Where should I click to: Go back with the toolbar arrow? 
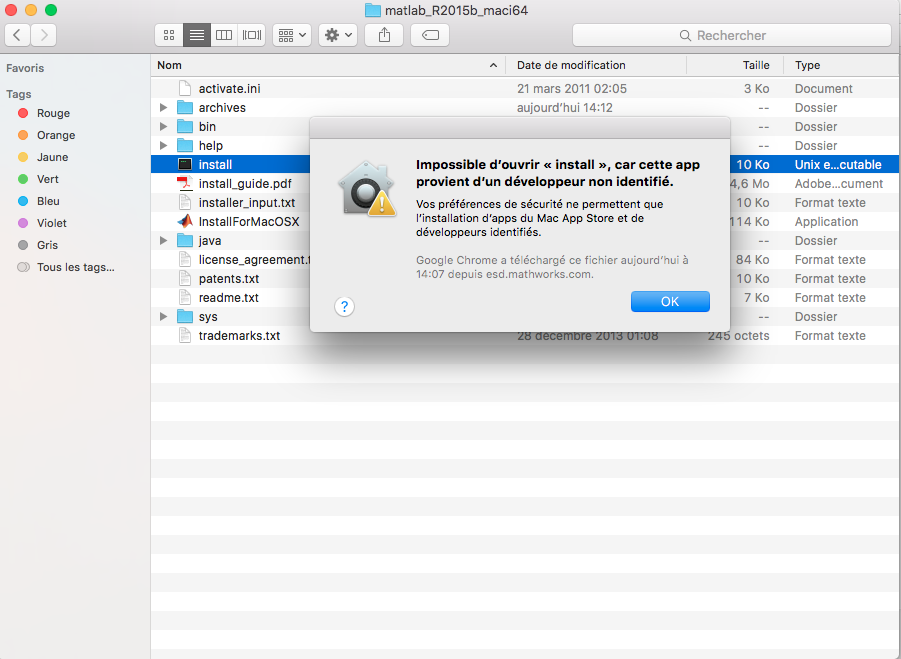[x=18, y=35]
